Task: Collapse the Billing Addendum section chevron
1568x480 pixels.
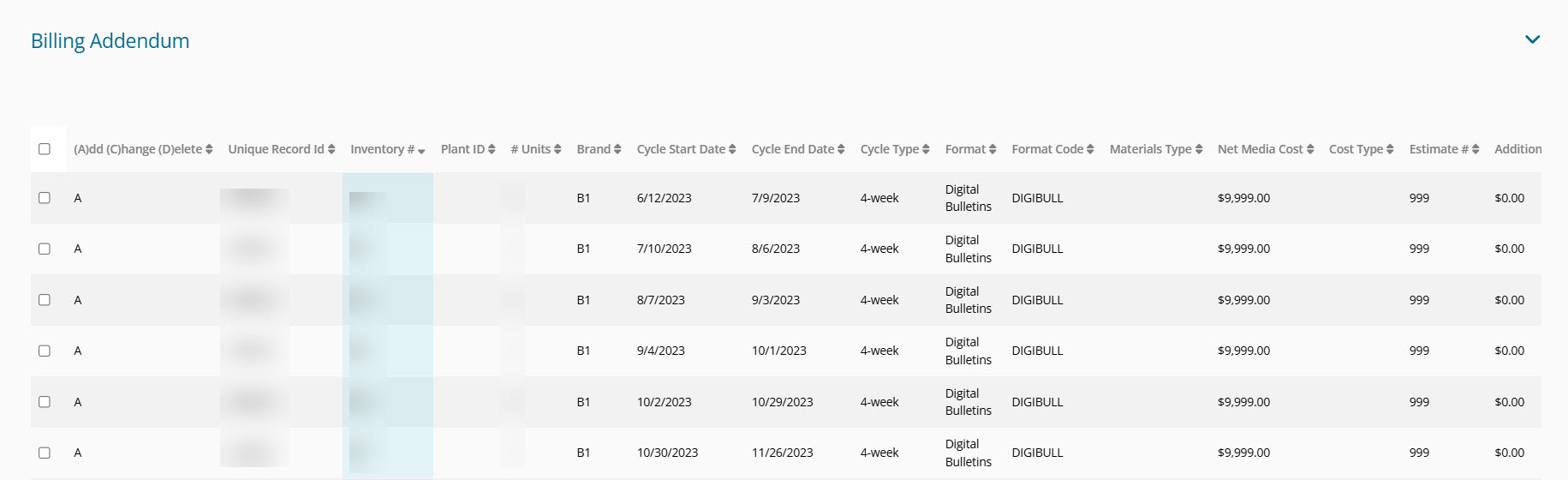Action: tap(1532, 39)
